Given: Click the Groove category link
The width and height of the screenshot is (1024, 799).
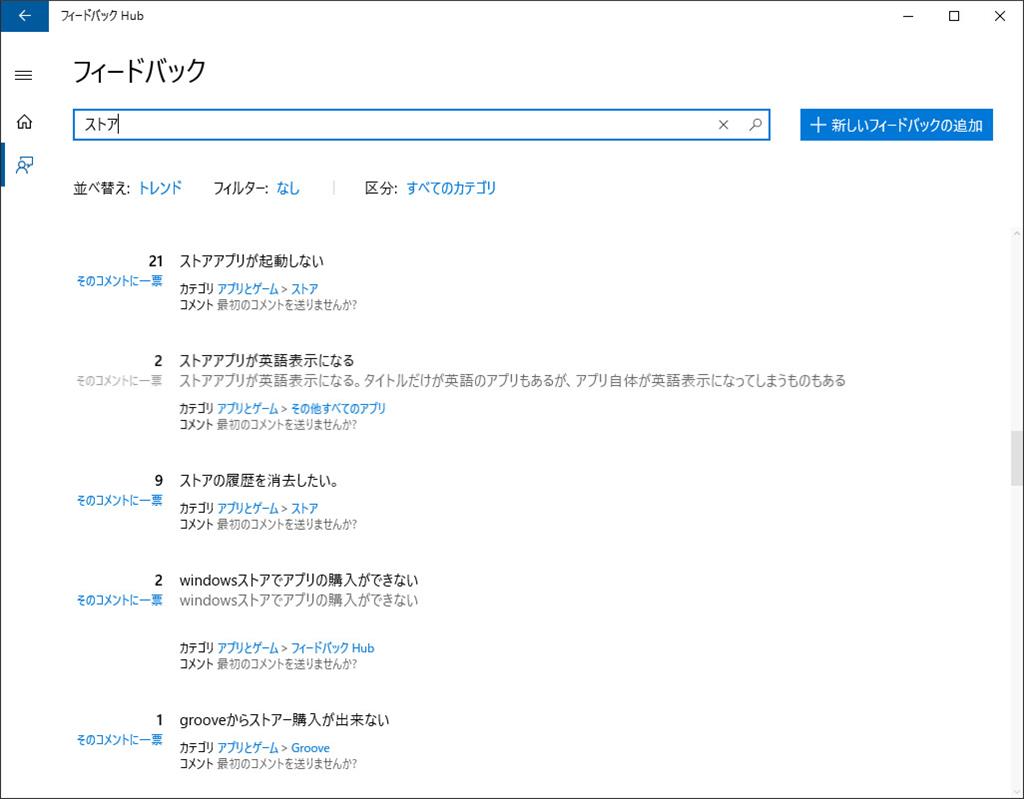Looking at the screenshot, I should click(310, 748).
